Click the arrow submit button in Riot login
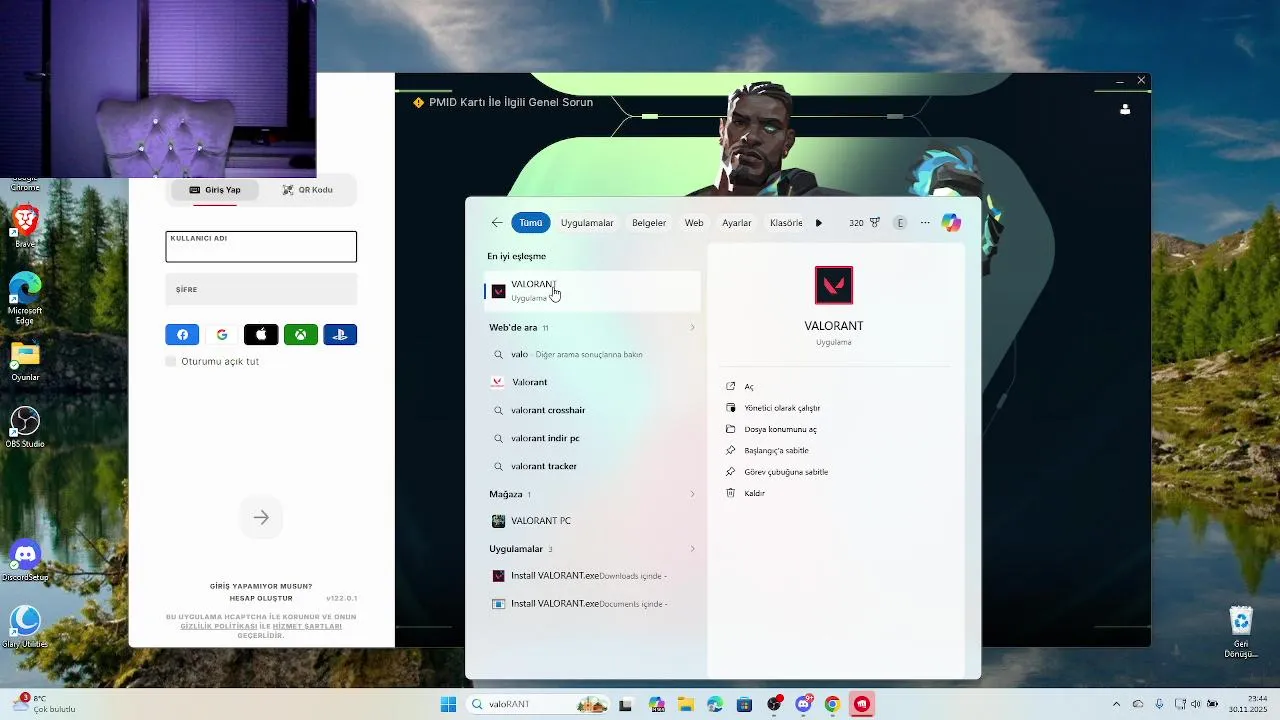The image size is (1280, 720). point(261,517)
